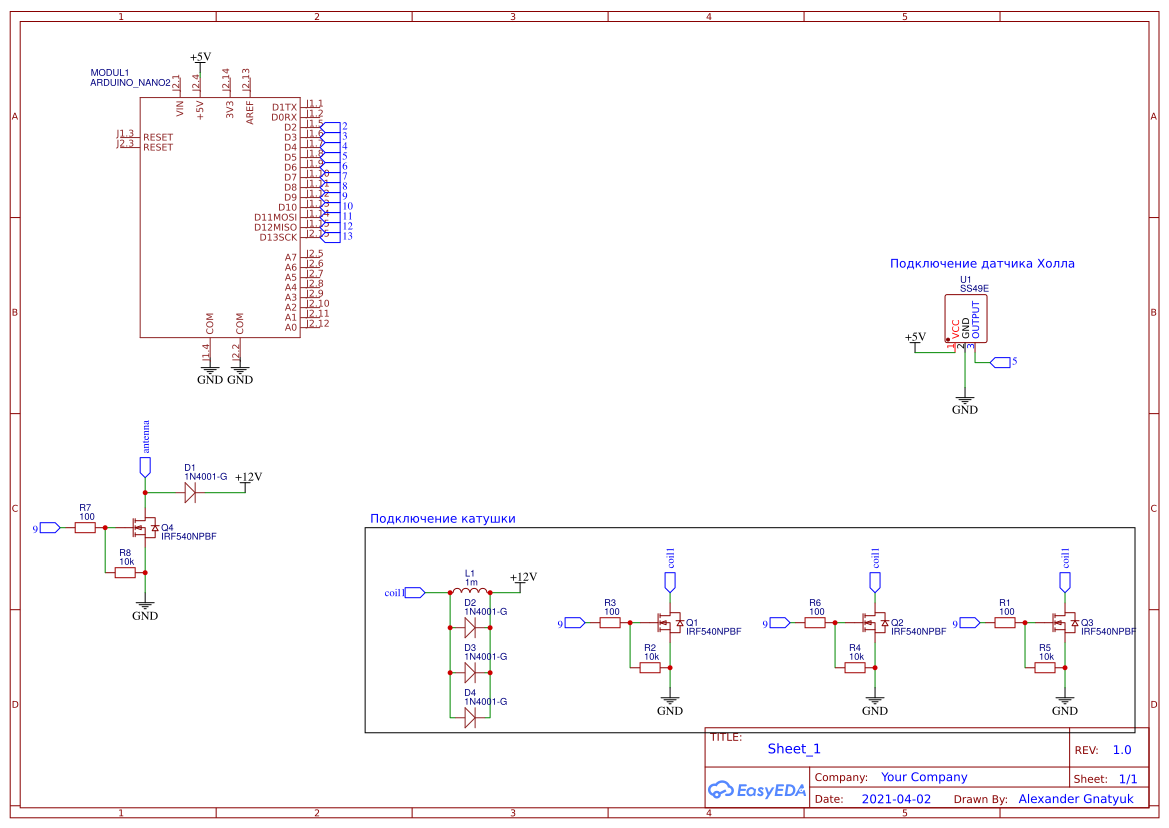Click the Q2 IRF540NPBF MOSFET symbol
The image size is (1169, 828).
tap(875, 622)
